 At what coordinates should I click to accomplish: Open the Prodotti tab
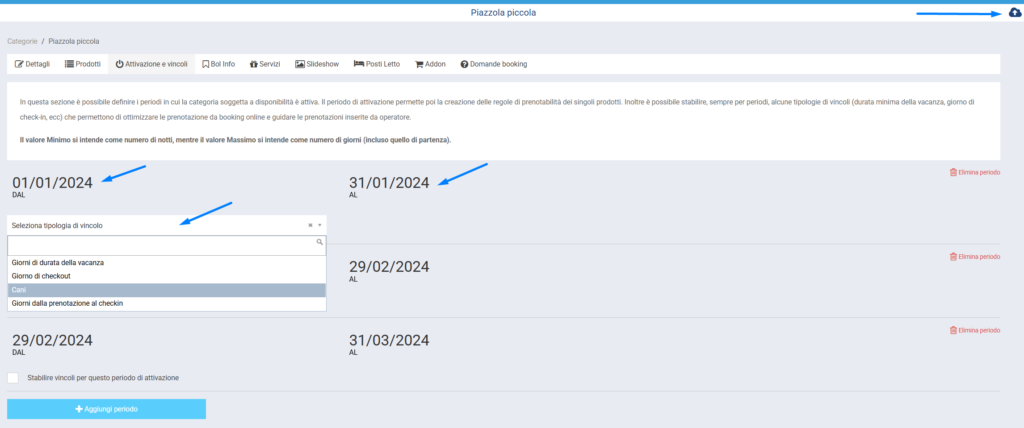tap(82, 64)
